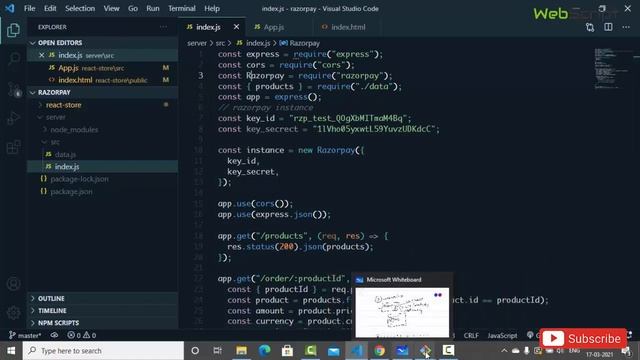Select App.js in Open Editors
This screenshot has height=360, width=640.
[x=103, y=68]
